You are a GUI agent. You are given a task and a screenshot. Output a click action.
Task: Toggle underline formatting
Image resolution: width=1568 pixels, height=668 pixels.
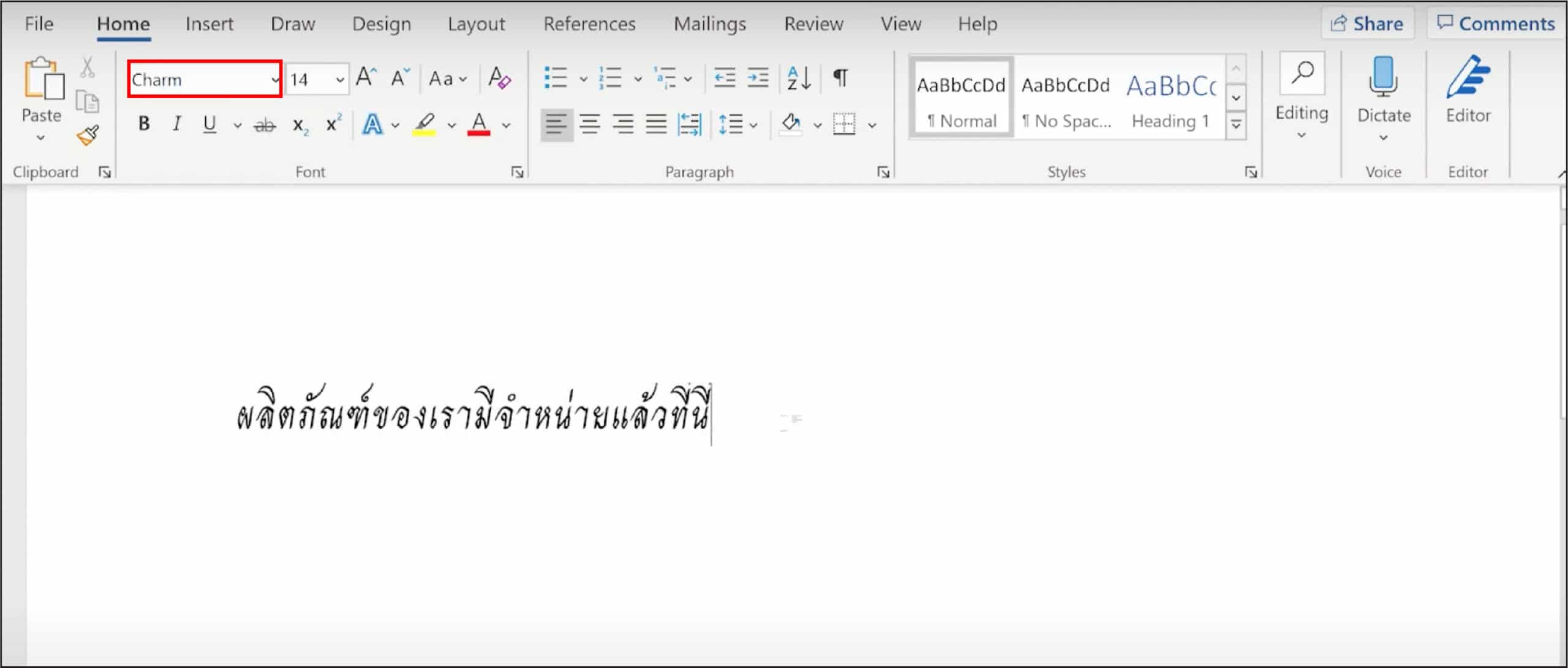pyautogui.click(x=209, y=124)
